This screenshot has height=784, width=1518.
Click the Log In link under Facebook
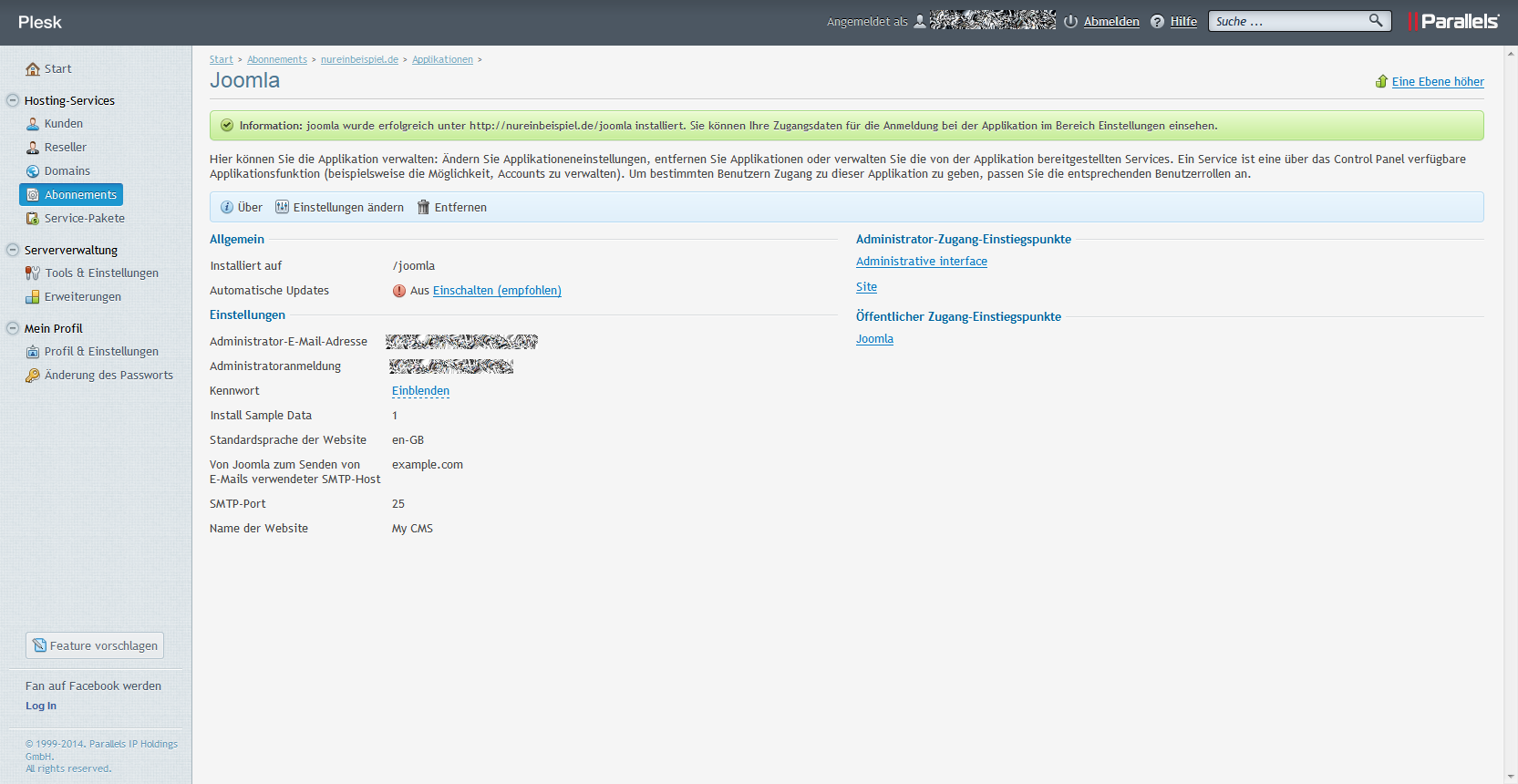(x=41, y=707)
